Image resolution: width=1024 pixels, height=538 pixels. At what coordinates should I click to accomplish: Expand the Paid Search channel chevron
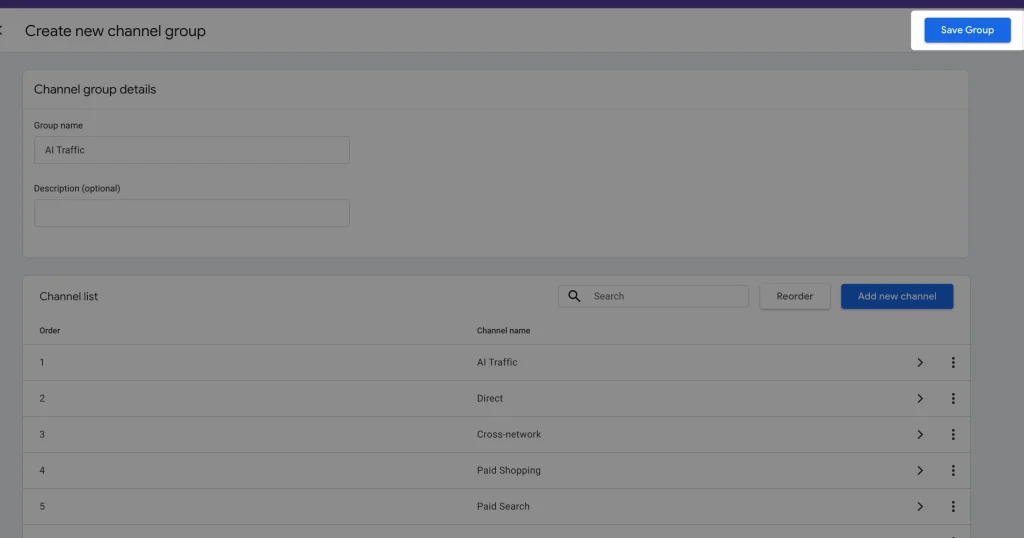[x=920, y=506]
